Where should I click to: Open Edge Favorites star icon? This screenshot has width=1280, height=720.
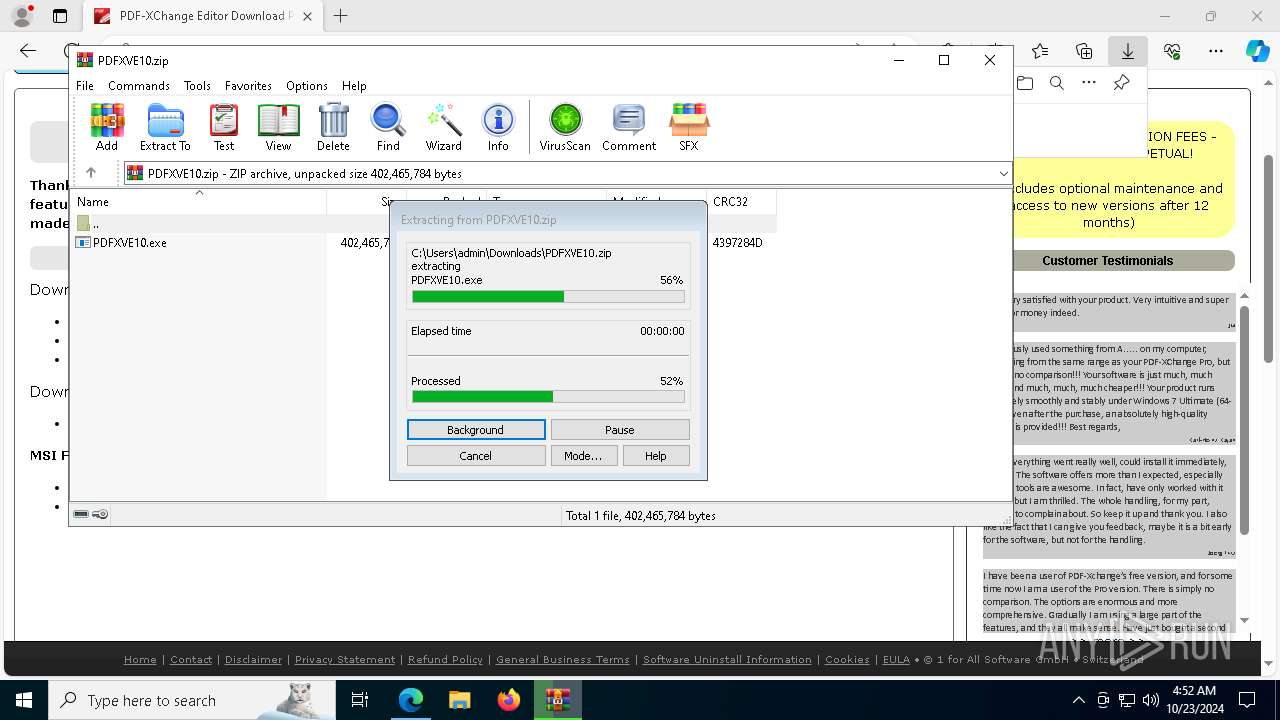click(x=1040, y=51)
